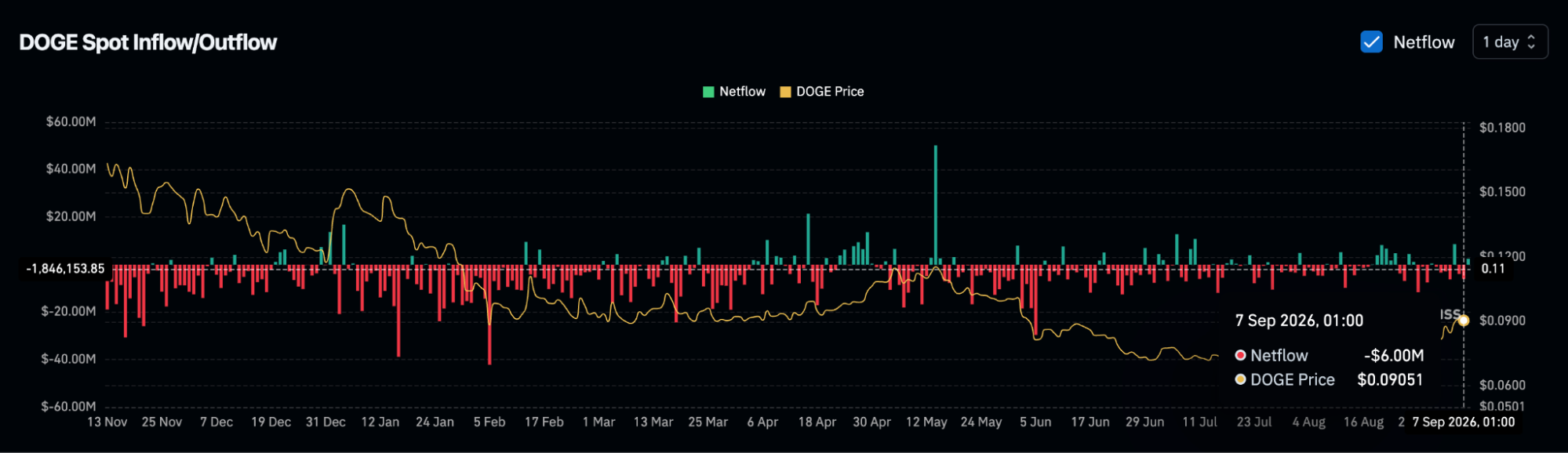
Task: Click the 4 Aug date label
Action: click(x=1309, y=422)
